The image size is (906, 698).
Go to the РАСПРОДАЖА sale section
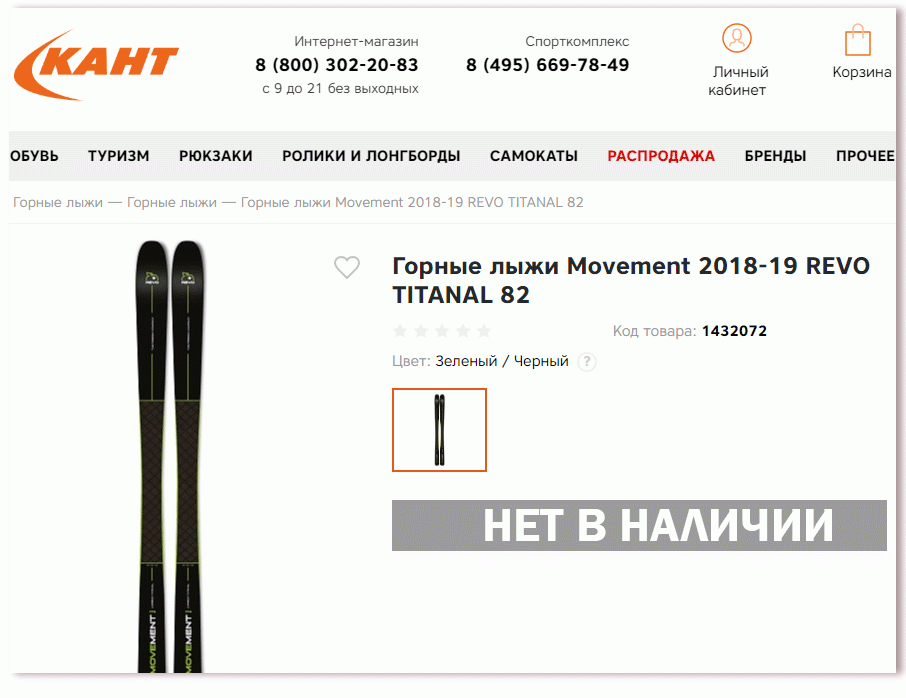click(661, 156)
